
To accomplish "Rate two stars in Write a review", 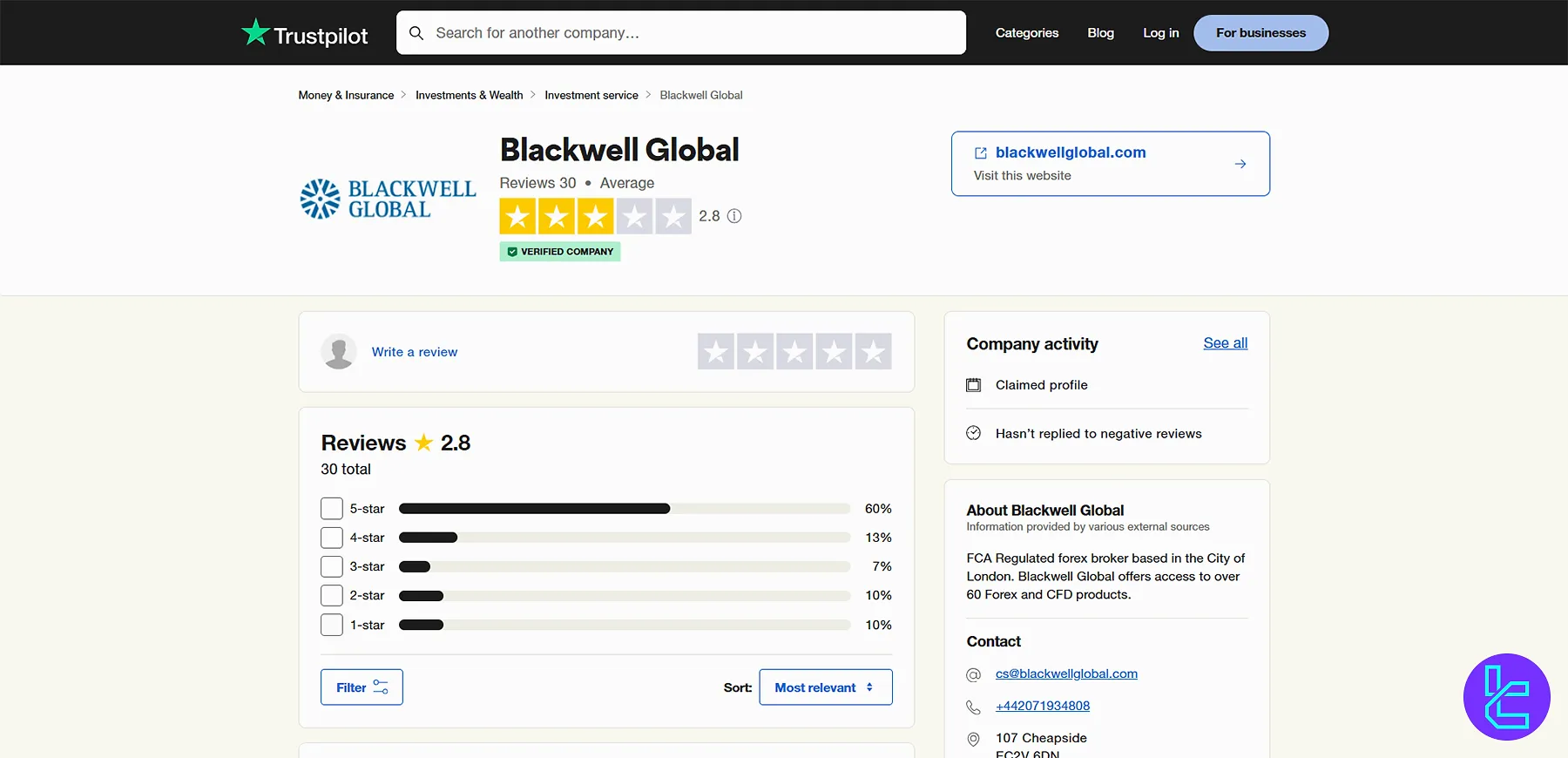I will click(x=755, y=352).
